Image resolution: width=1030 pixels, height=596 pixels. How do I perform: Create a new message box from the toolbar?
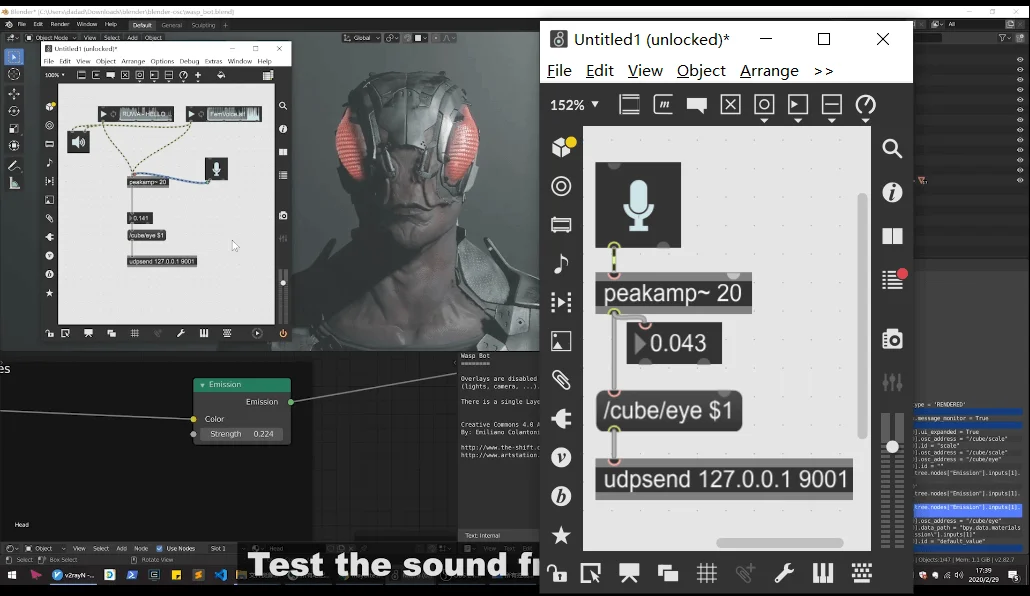(x=663, y=104)
